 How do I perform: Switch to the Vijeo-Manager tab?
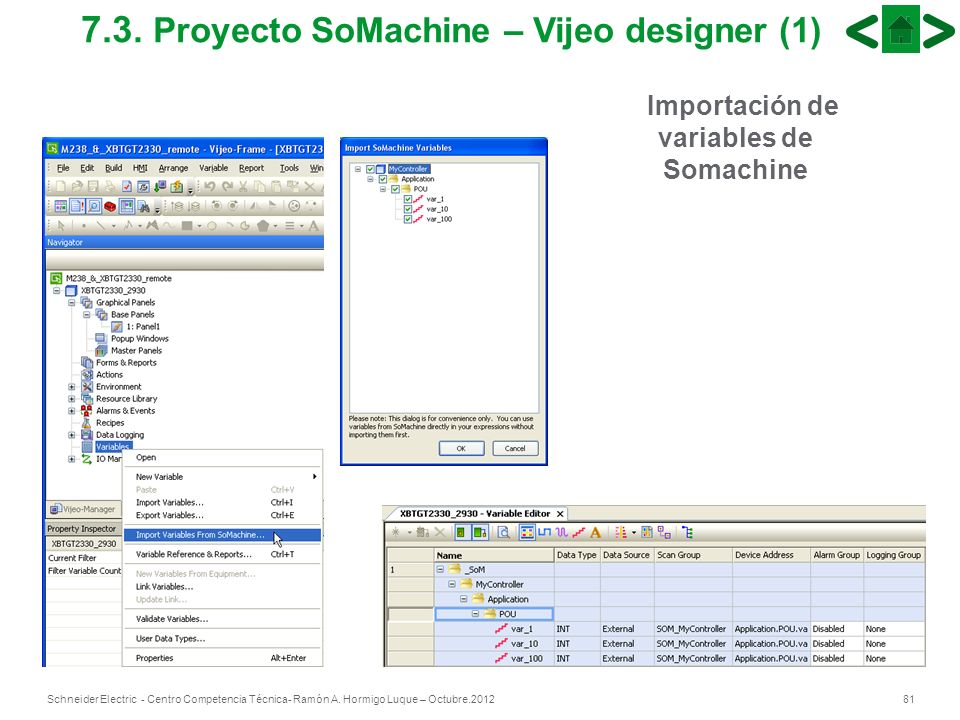83,509
